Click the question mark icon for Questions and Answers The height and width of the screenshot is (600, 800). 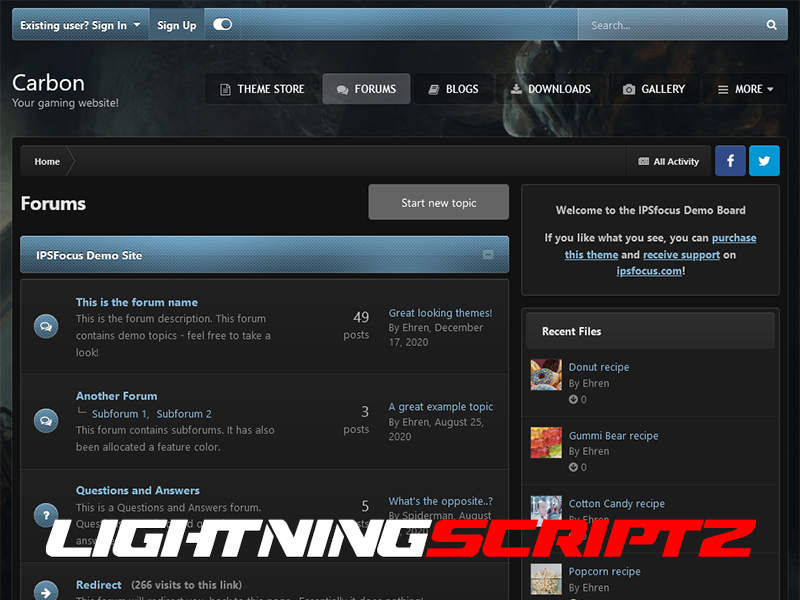(x=46, y=514)
